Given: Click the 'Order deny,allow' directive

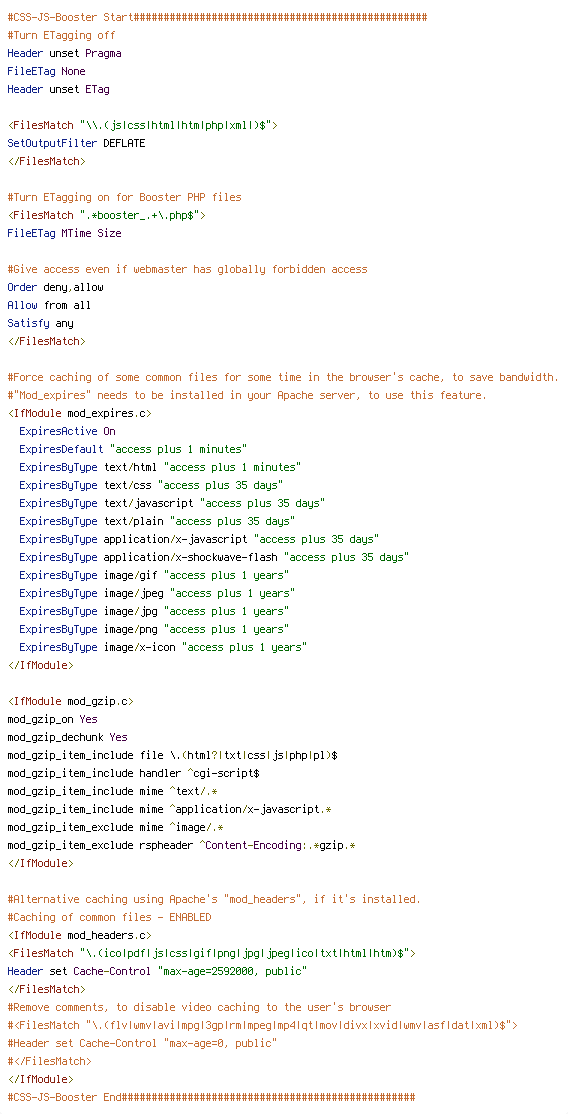Looking at the screenshot, I should point(55,287).
